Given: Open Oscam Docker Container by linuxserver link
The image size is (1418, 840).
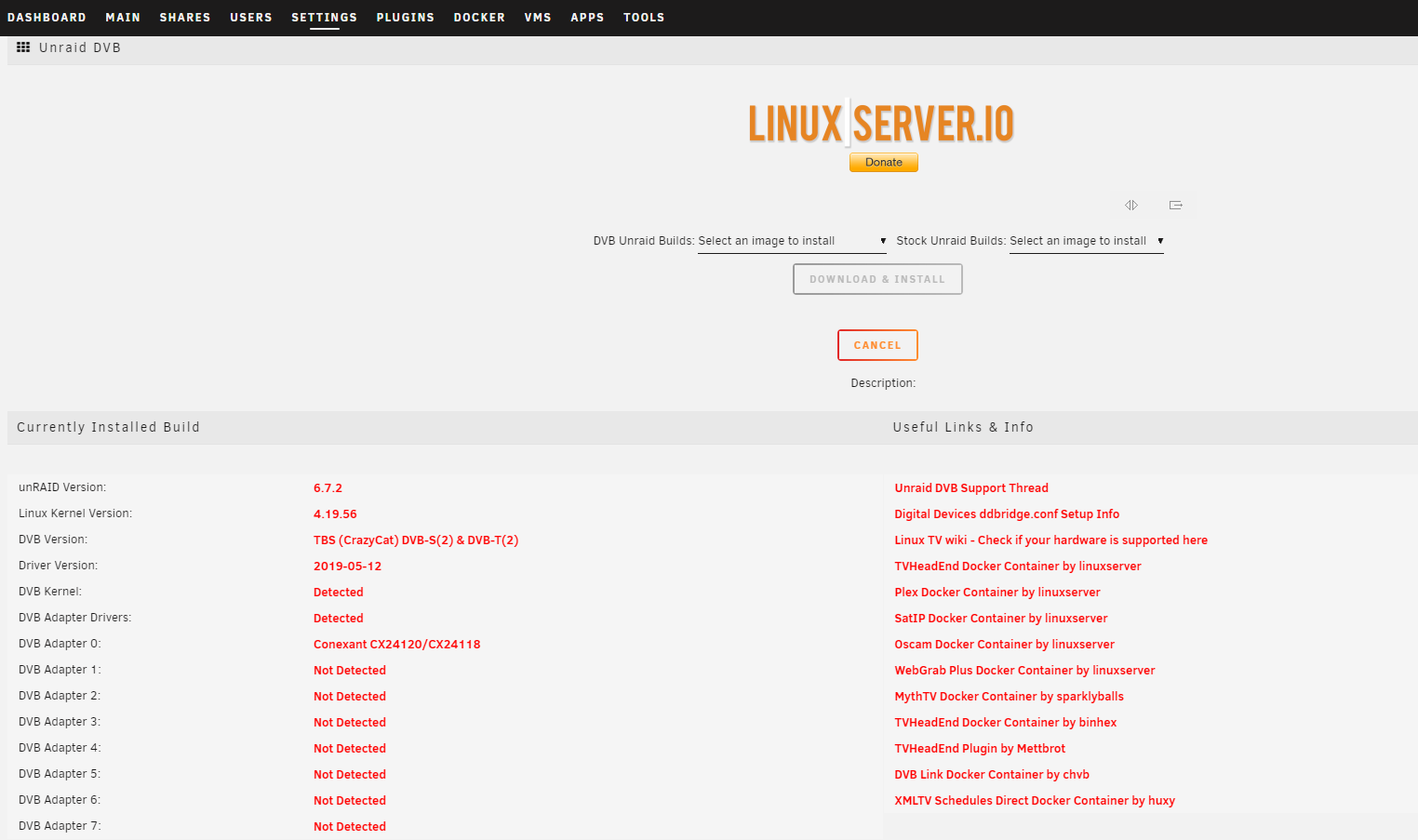Looking at the screenshot, I should tap(1005, 645).
